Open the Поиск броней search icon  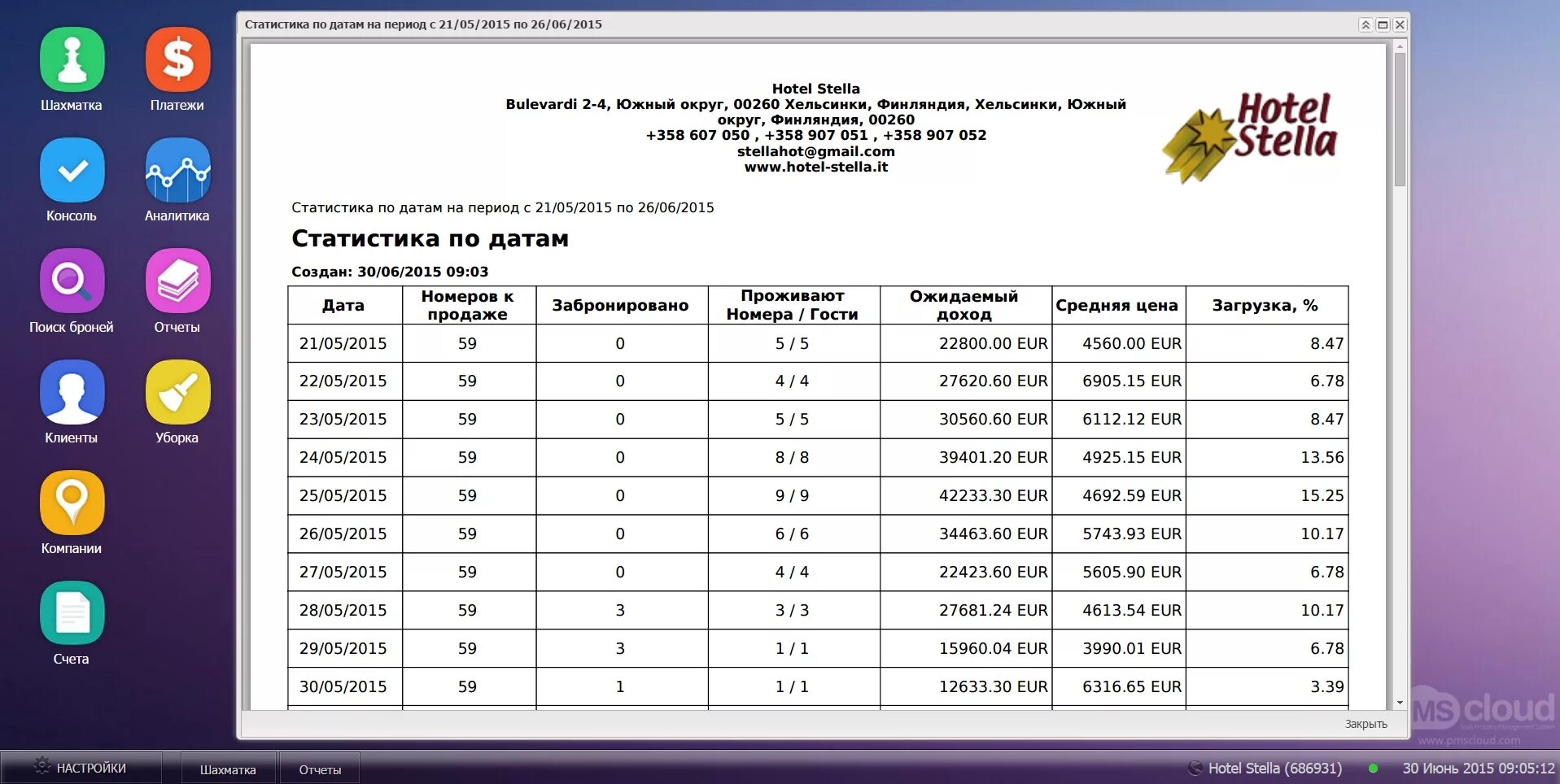(x=72, y=282)
